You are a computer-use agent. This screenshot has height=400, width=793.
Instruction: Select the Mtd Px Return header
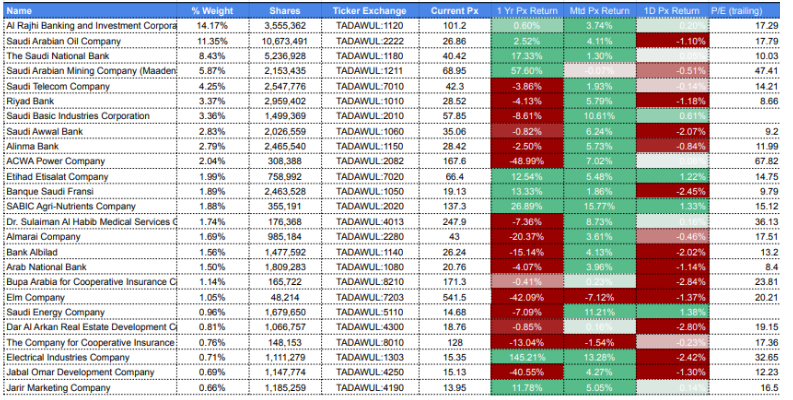coord(599,11)
